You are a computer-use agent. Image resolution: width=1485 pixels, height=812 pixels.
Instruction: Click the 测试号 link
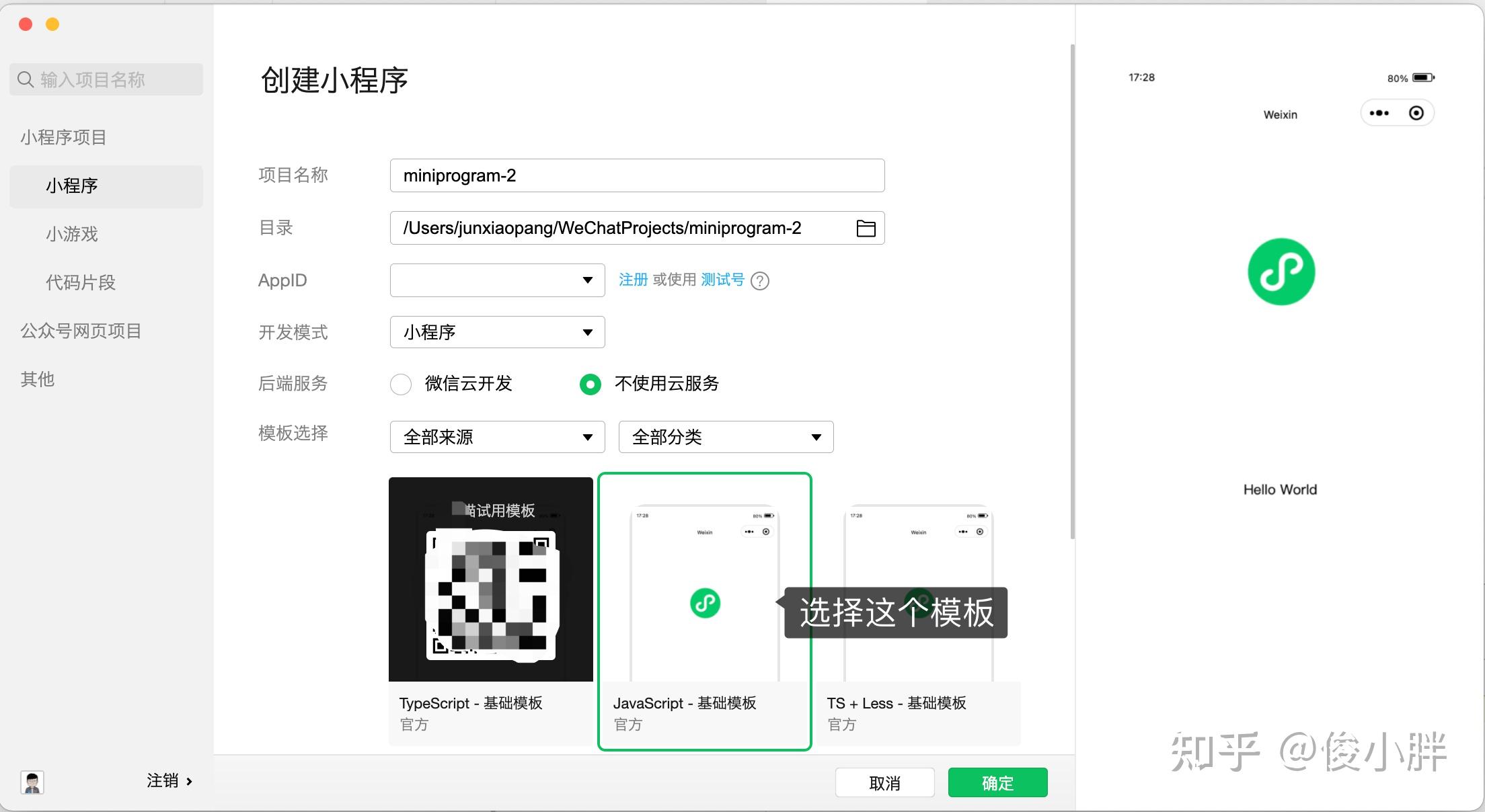722,280
